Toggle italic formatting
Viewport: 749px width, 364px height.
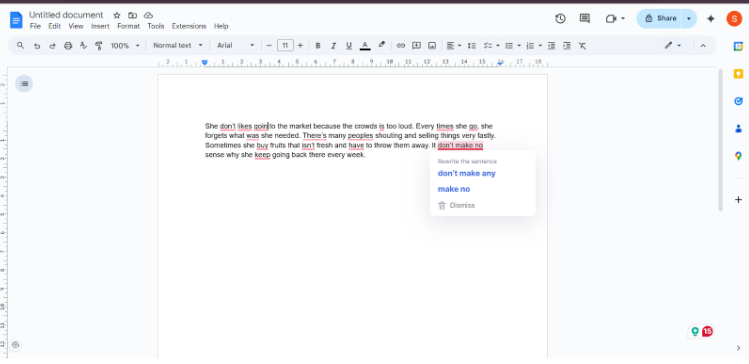pyautogui.click(x=333, y=46)
